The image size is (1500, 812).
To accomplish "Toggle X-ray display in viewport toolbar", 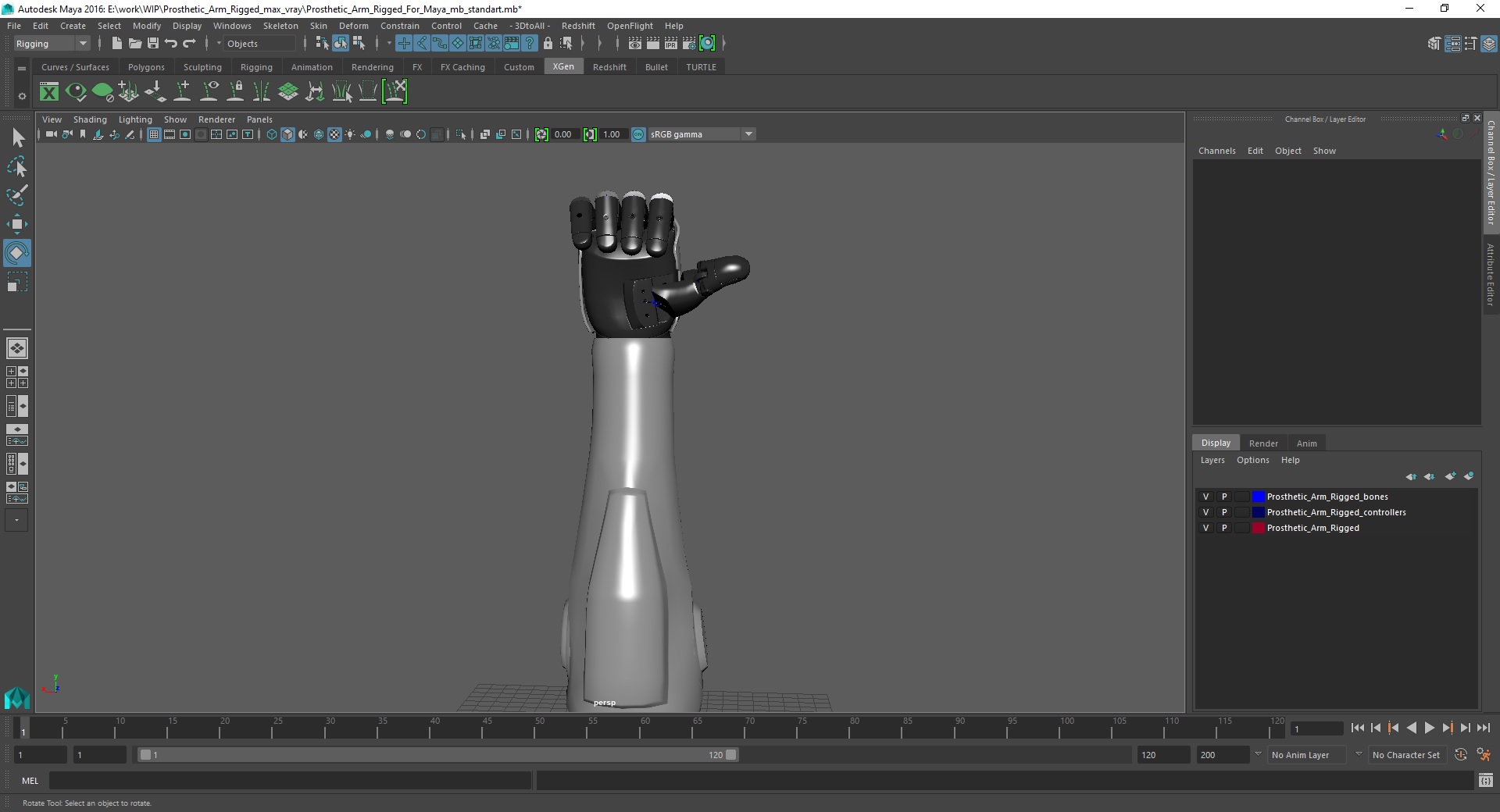I will tap(484, 135).
